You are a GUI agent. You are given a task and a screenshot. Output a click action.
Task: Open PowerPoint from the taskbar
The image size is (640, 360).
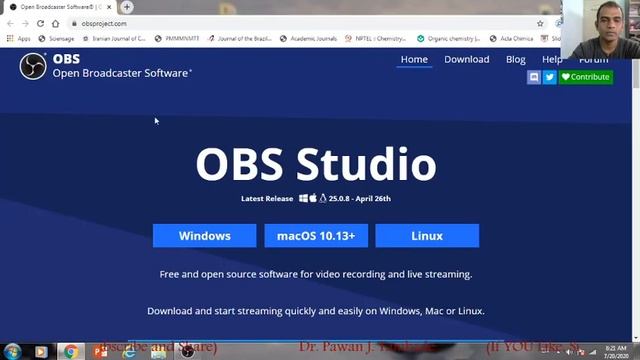(100, 351)
